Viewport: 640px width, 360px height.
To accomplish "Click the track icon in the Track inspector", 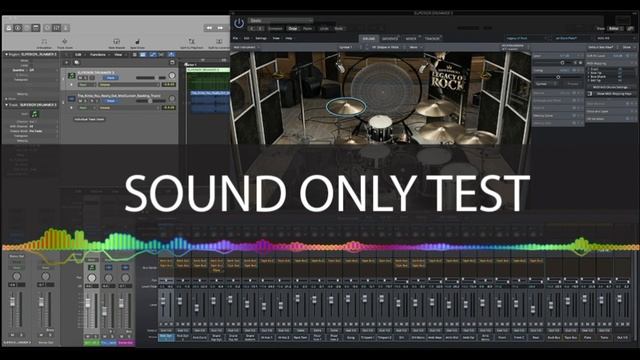I will 35,114.
